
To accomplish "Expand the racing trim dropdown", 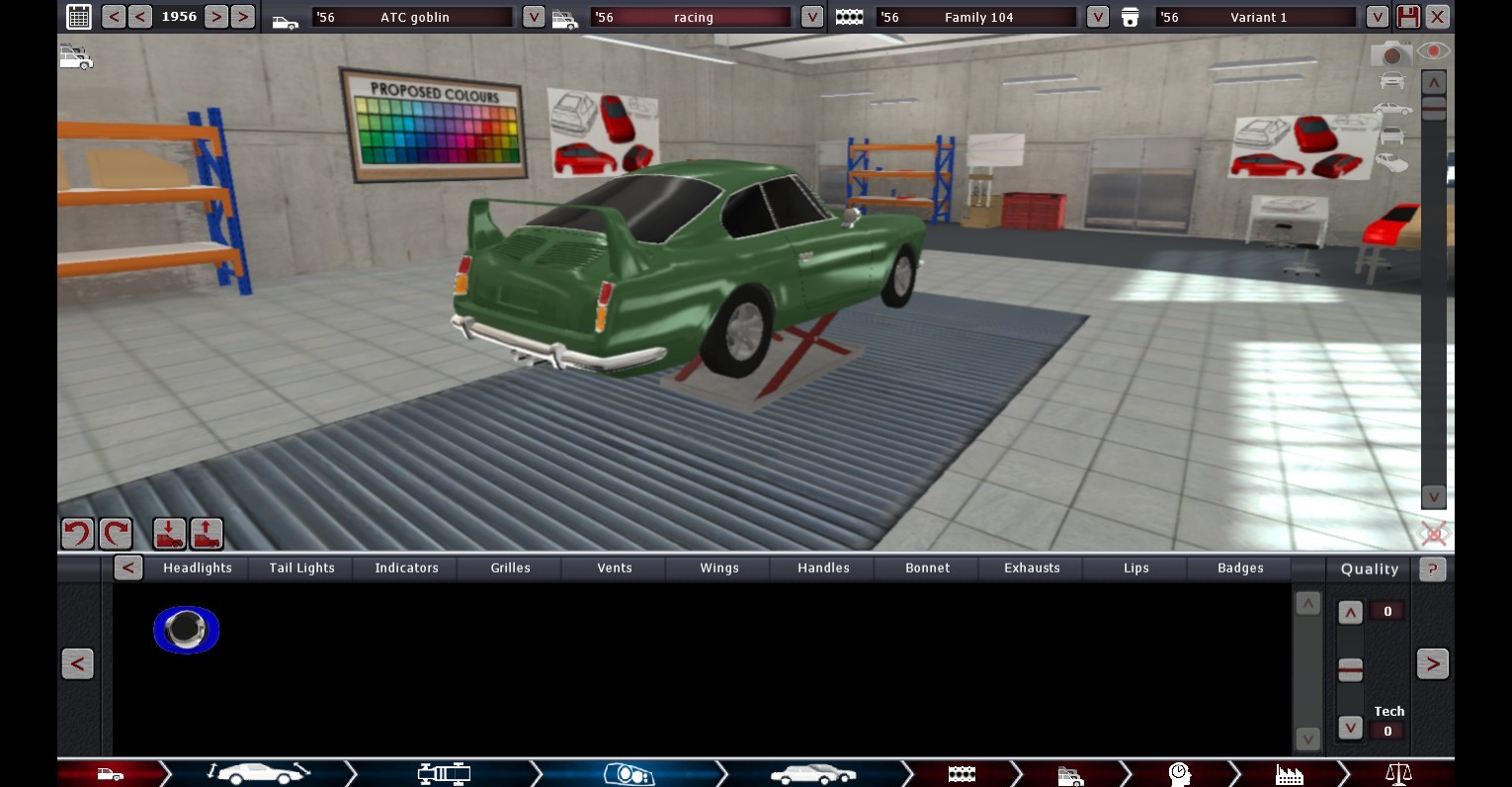I will coord(811,17).
